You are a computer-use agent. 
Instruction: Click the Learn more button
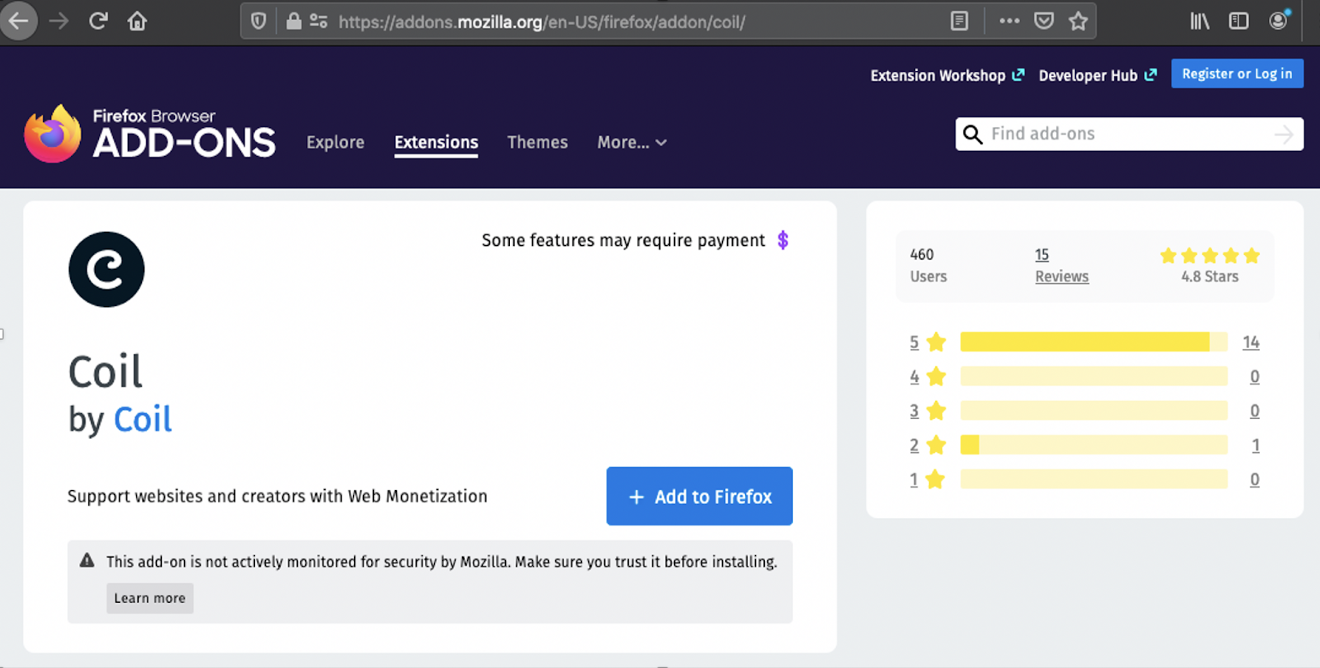150,598
